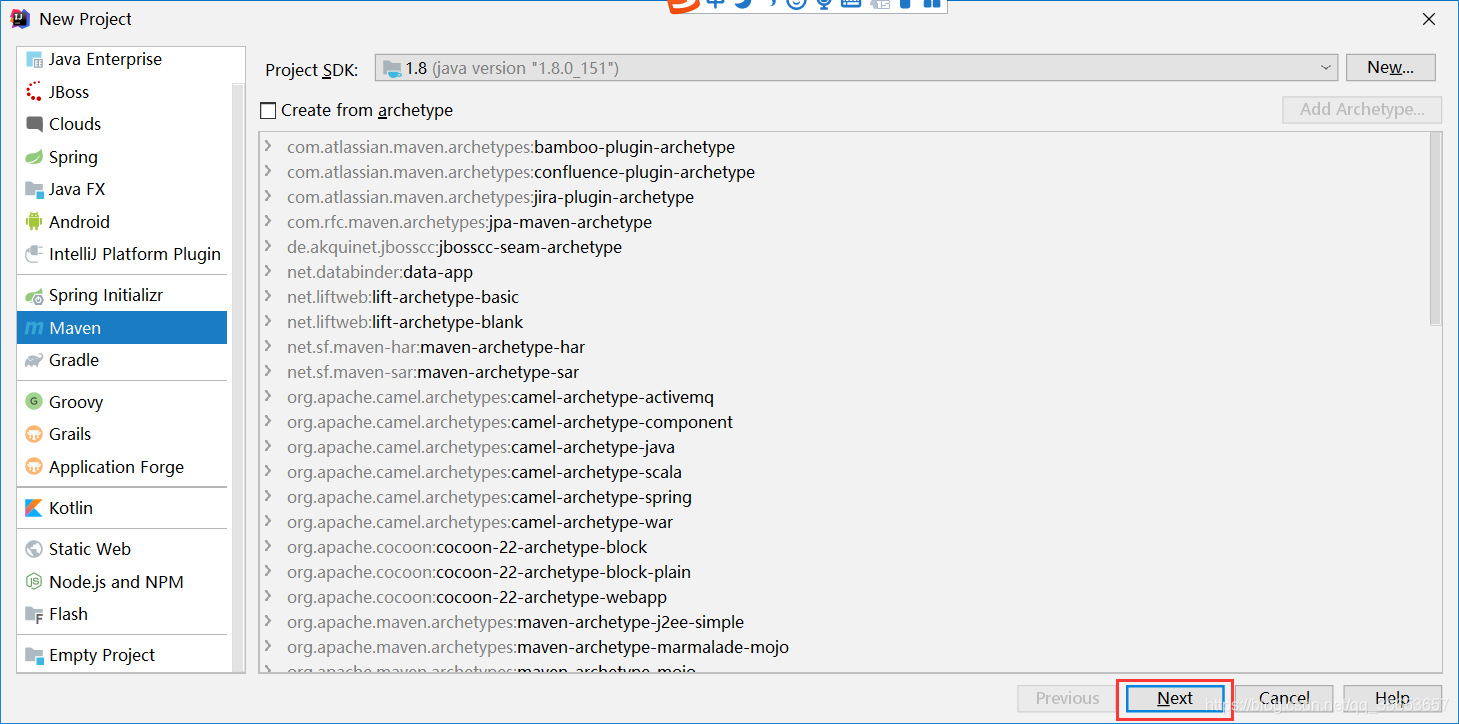Click the Add Archetype... button
The width and height of the screenshot is (1459, 724).
click(1362, 110)
